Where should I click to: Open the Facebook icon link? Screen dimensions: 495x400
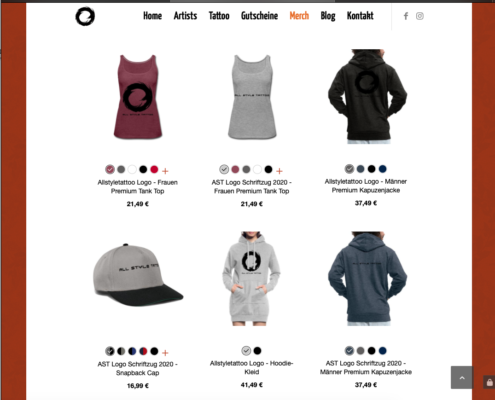[406, 16]
